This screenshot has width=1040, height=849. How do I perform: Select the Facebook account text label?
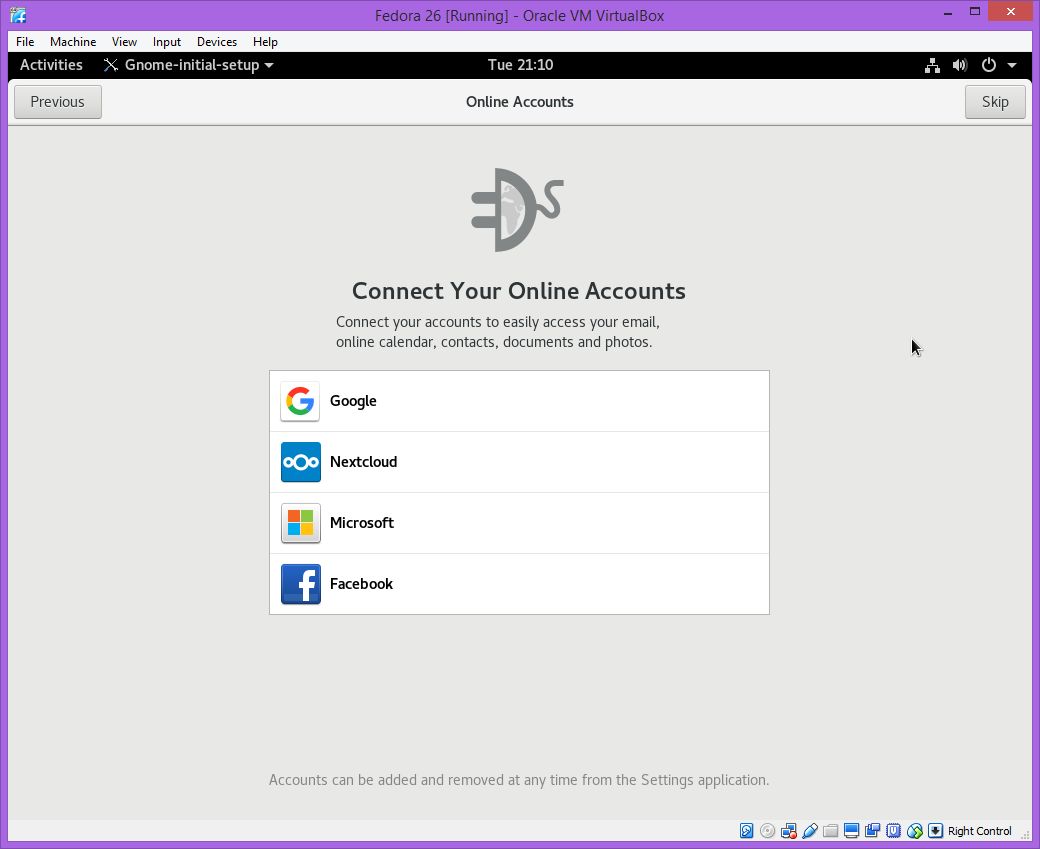361,584
